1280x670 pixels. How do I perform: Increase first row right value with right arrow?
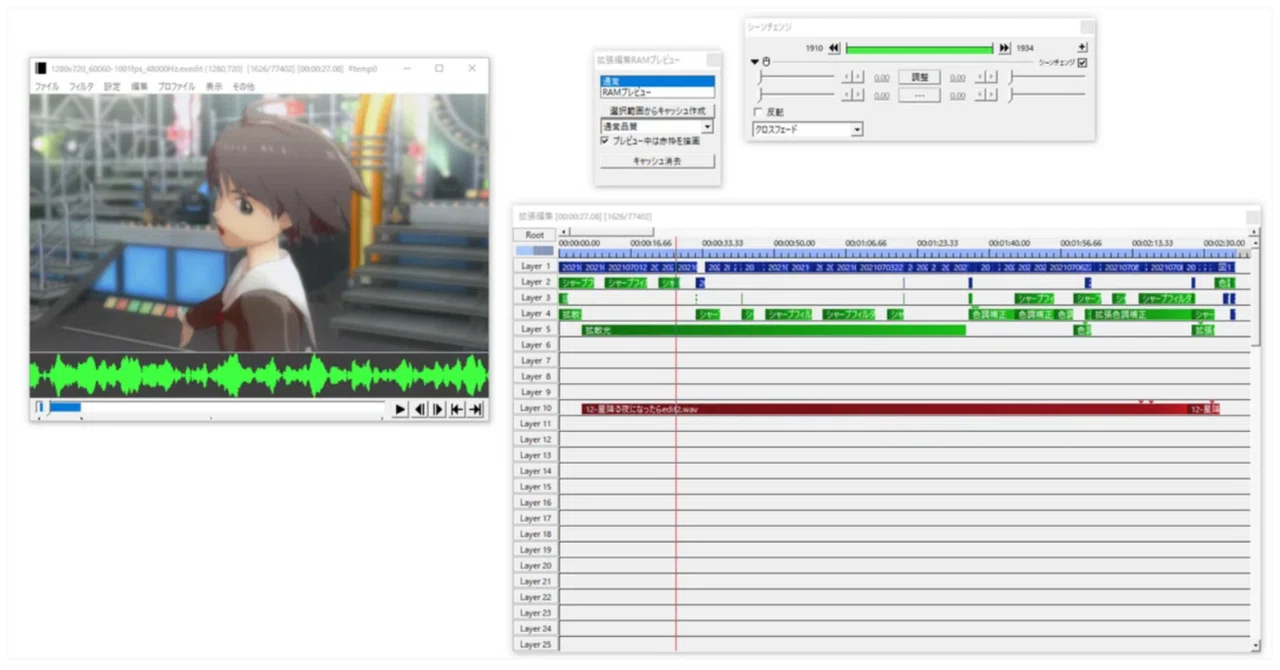coord(991,77)
